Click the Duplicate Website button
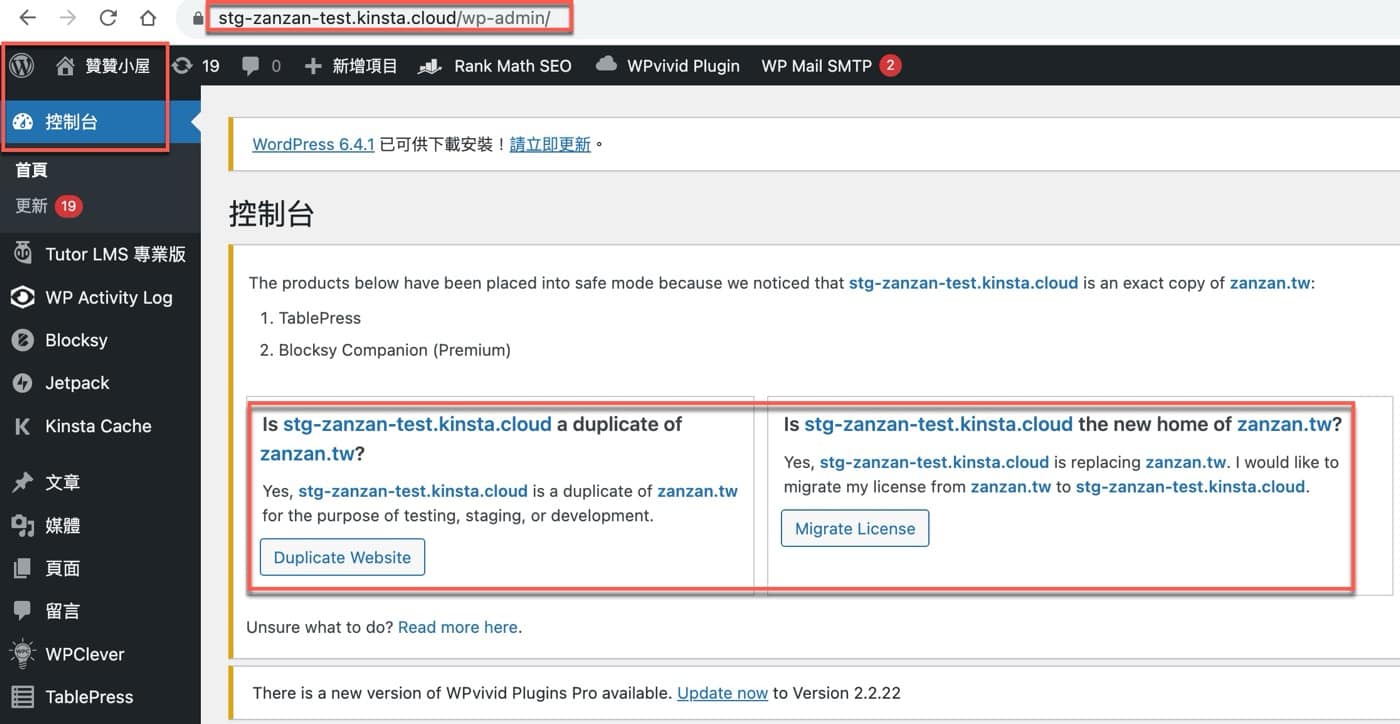 [342, 557]
